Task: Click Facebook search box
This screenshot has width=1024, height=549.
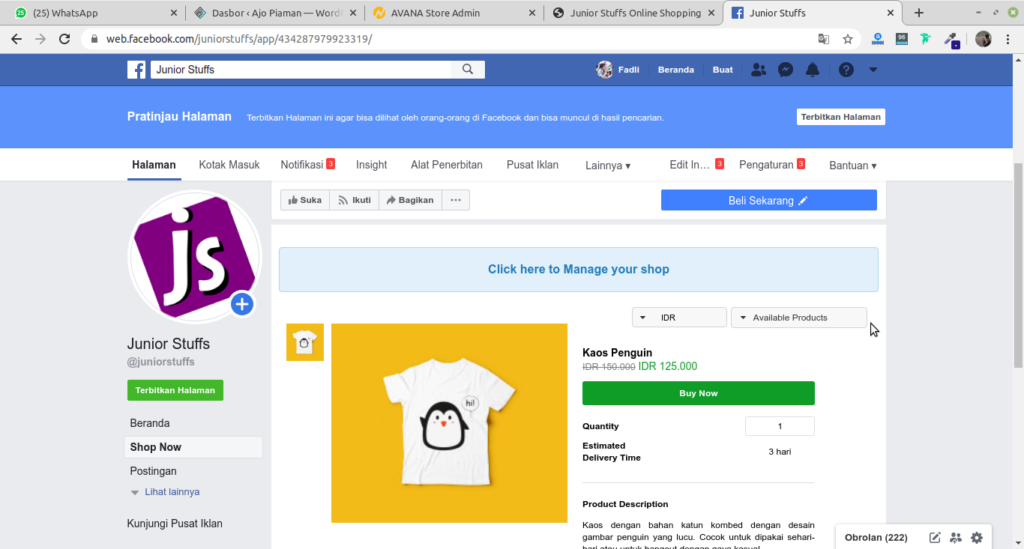Action: (x=301, y=69)
